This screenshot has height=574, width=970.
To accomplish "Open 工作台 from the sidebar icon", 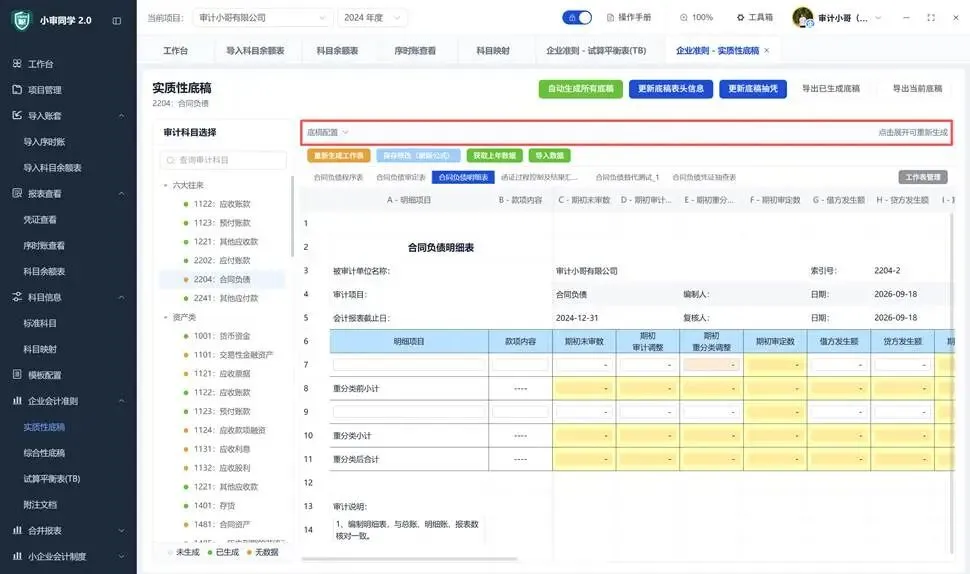I will [x=17, y=63].
